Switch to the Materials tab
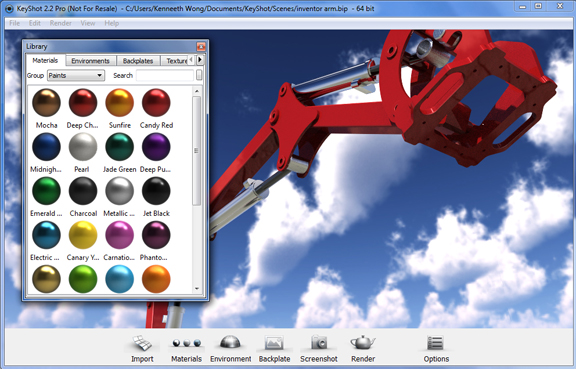The height and width of the screenshot is (369, 576). 45,60
